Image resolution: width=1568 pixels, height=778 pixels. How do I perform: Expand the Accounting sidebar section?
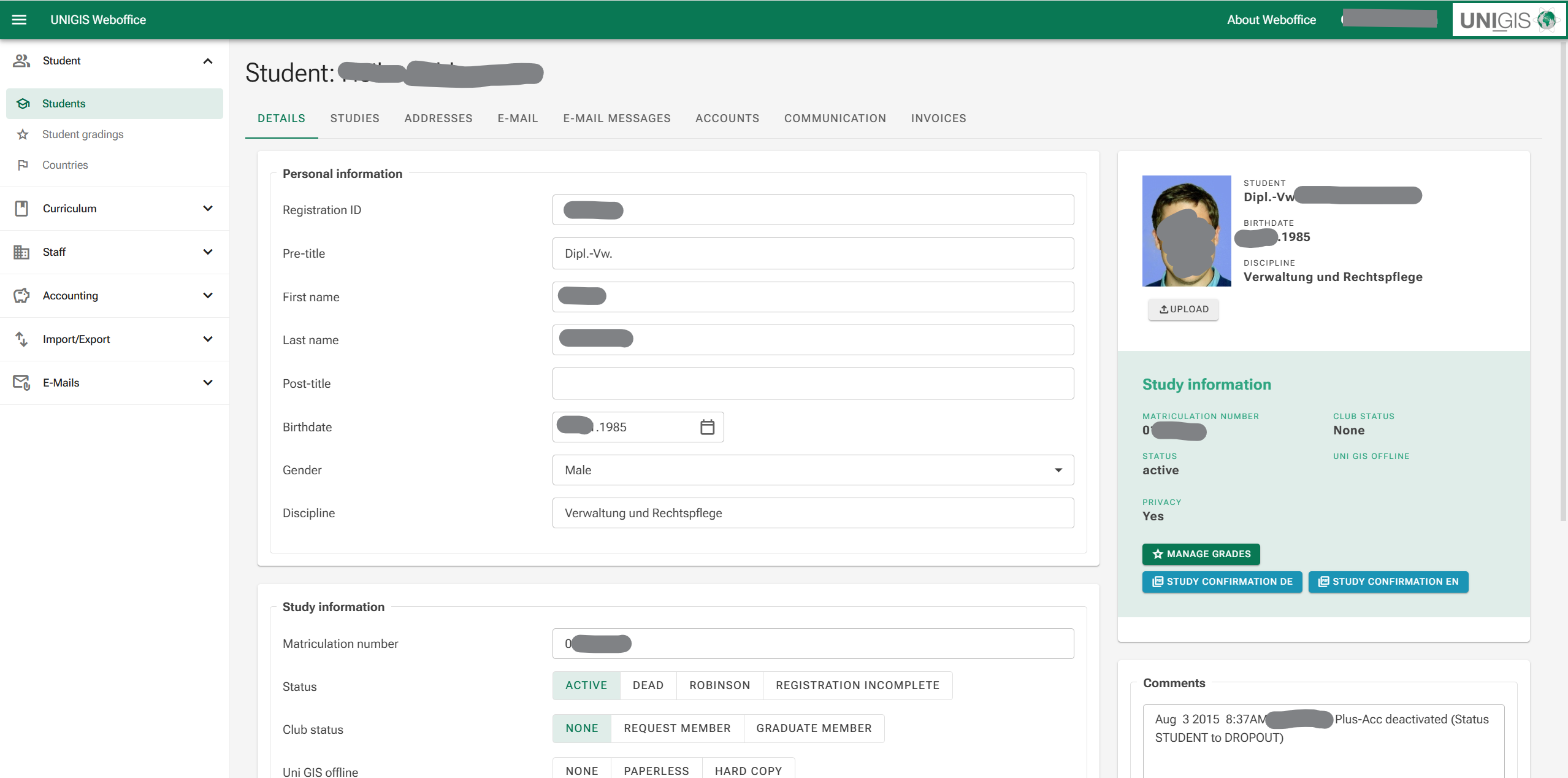pyautogui.click(x=208, y=296)
